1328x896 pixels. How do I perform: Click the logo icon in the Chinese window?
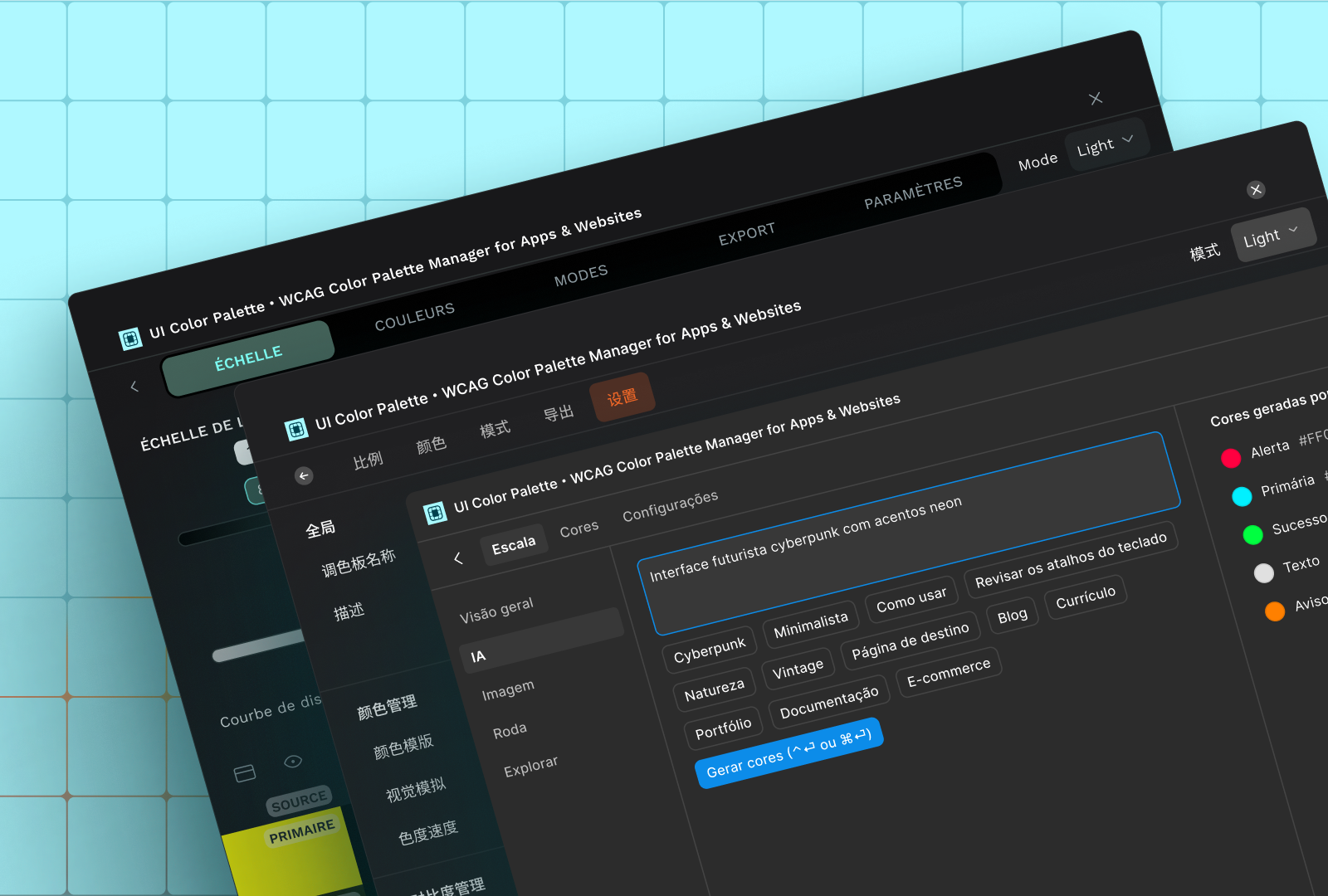point(296,430)
